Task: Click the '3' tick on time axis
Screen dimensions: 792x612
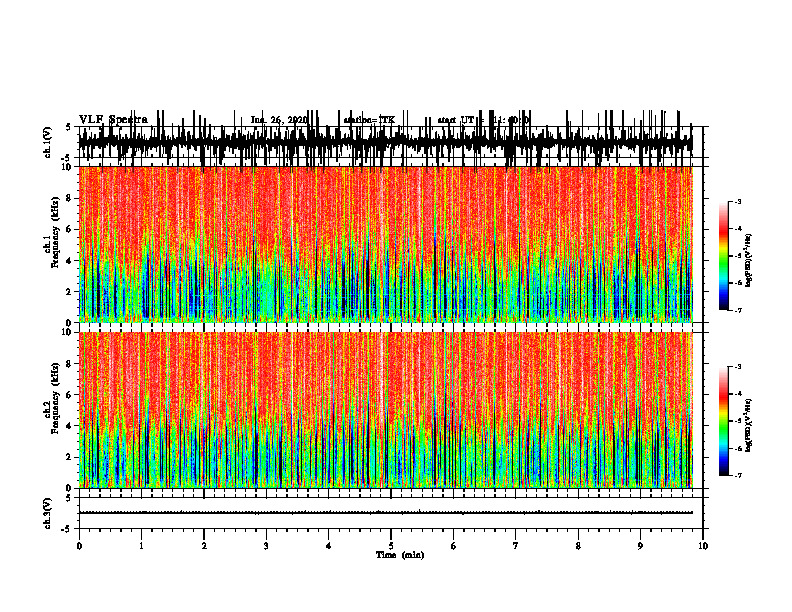Action: click(266, 546)
